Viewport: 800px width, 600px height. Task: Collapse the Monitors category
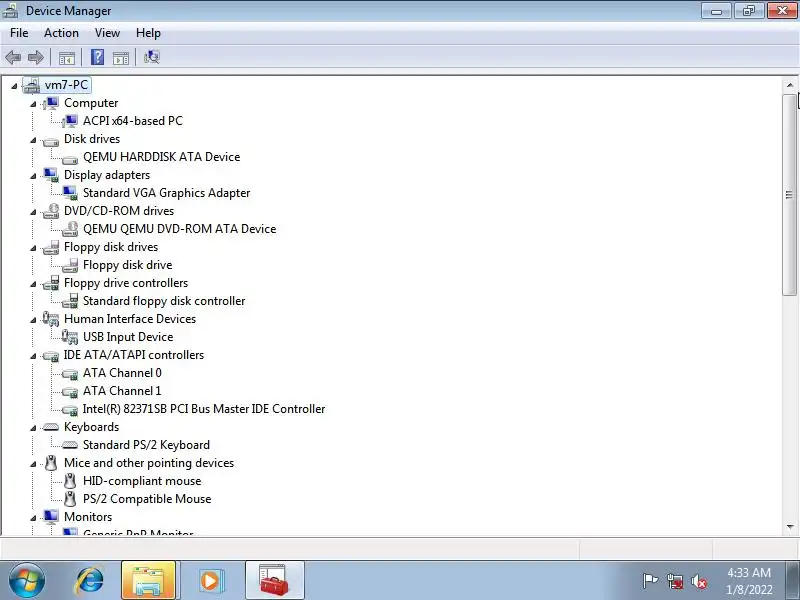[x=33, y=518]
